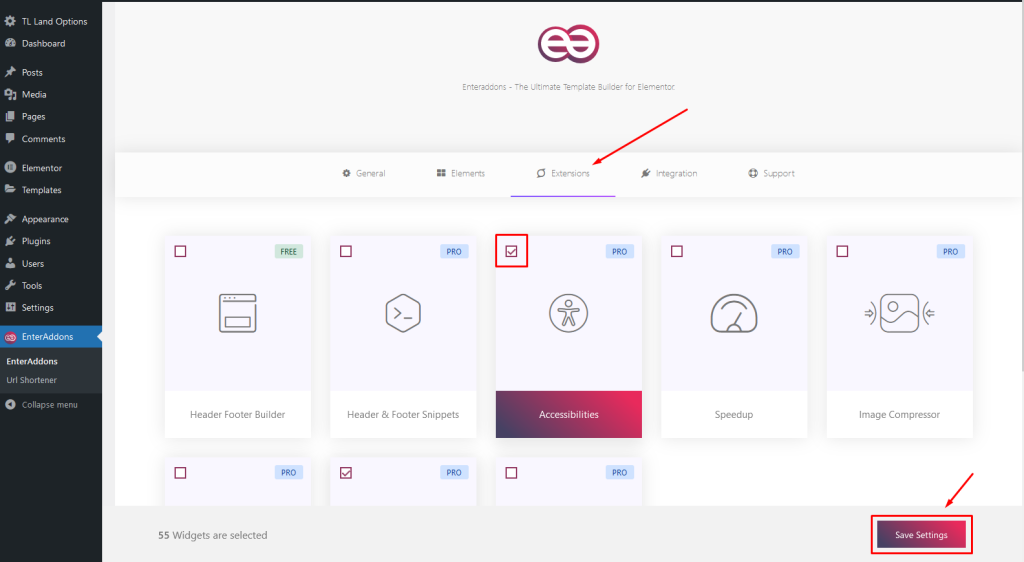
Task: Click the Elements tab grid icon
Action: pyautogui.click(x=441, y=173)
